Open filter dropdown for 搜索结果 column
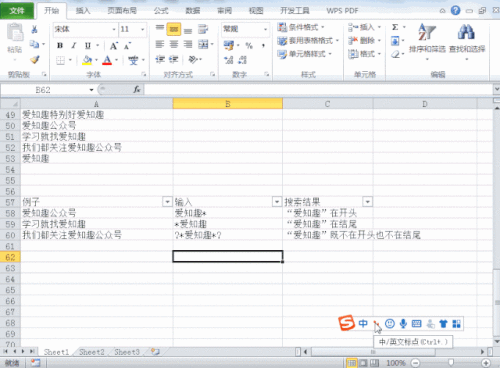 [367, 202]
